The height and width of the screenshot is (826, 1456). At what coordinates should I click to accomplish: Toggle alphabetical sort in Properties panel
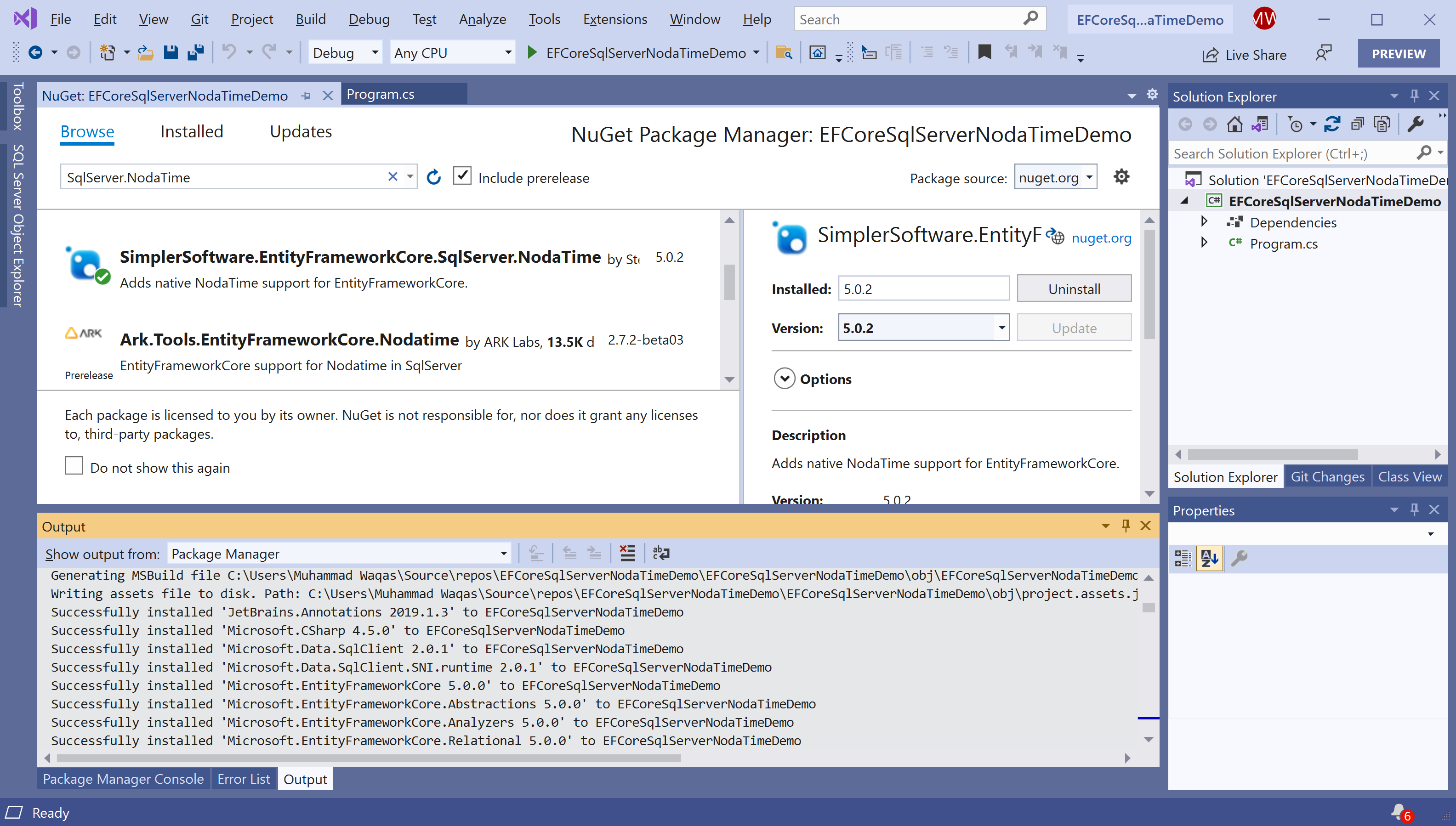(x=1209, y=558)
